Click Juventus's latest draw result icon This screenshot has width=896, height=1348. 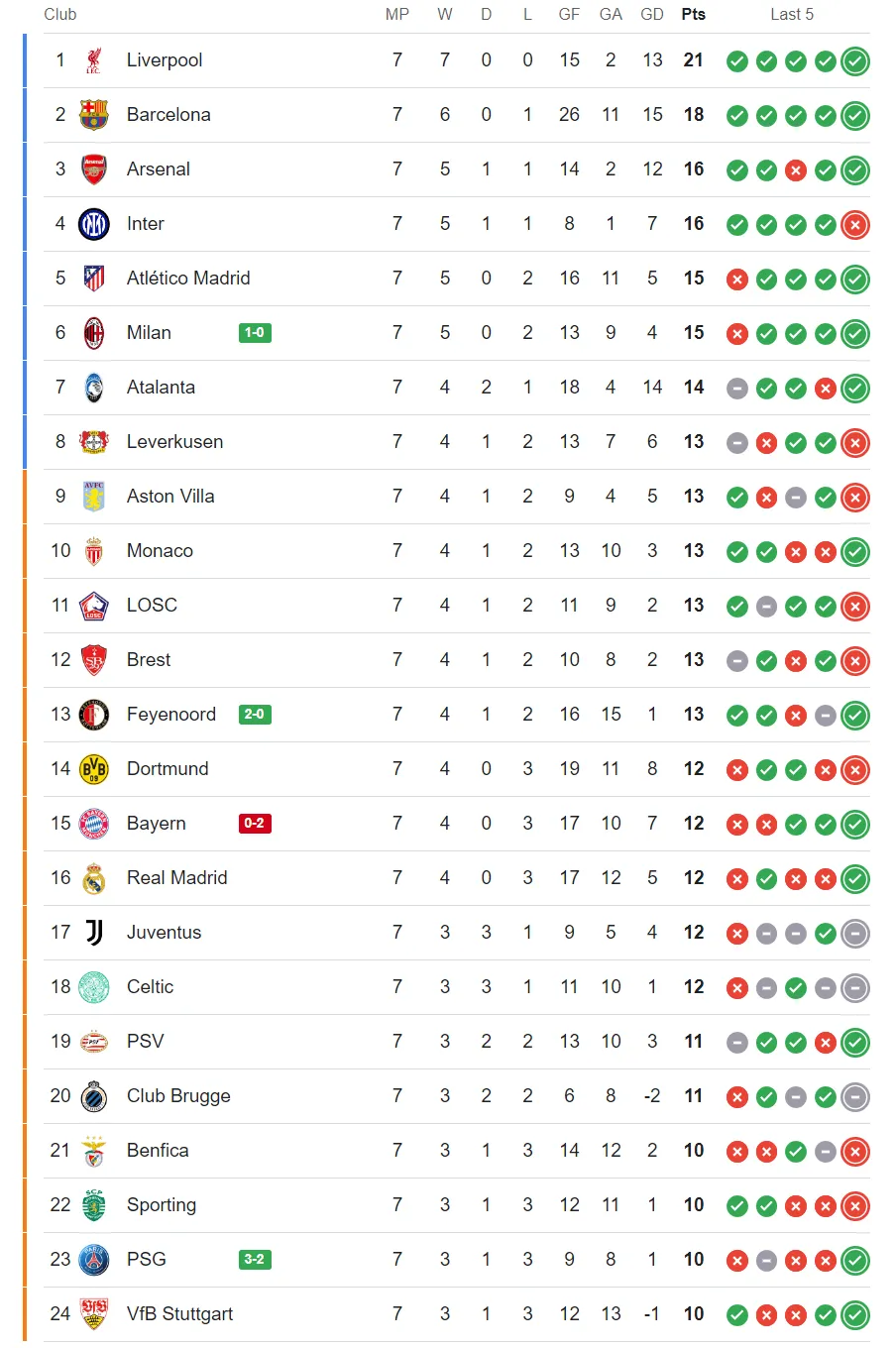855,934
